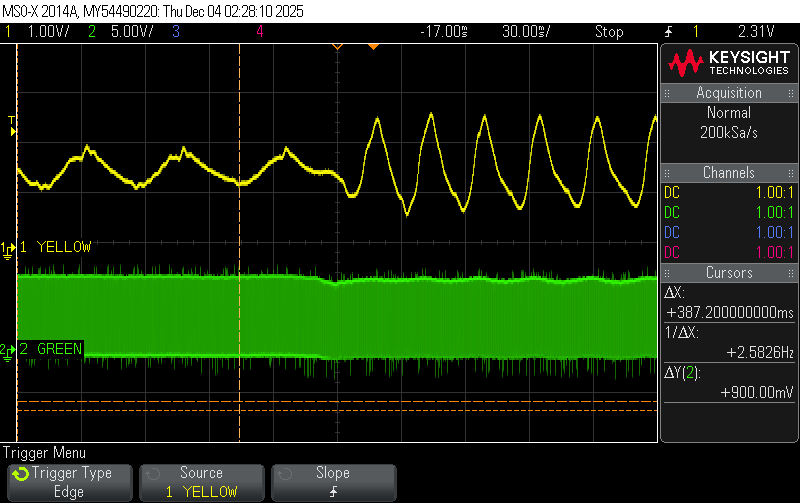The height and width of the screenshot is (503, 800).
Task: Click the ΔY(2) value +900.00mV
Action: coord(757,392)
